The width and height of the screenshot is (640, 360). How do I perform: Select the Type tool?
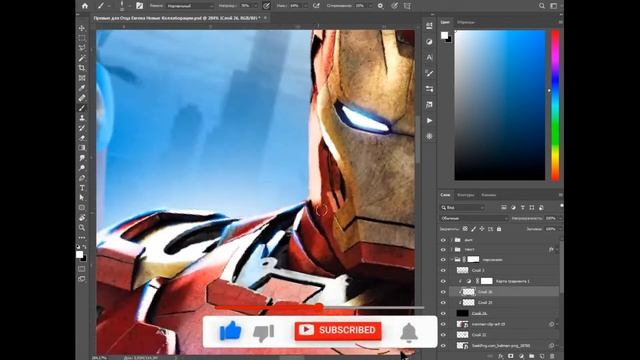82,188
